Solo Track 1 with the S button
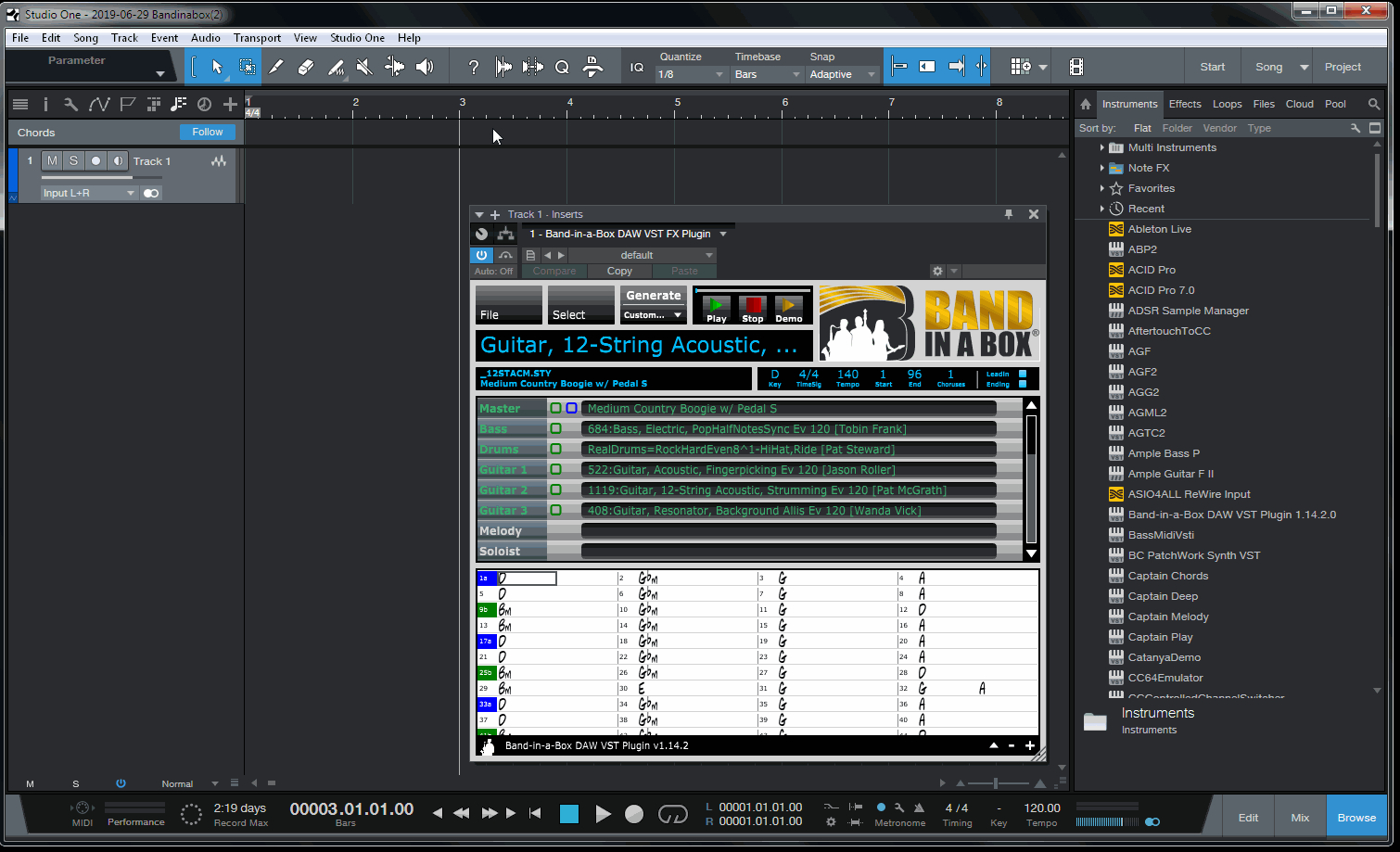 (73, 161)
